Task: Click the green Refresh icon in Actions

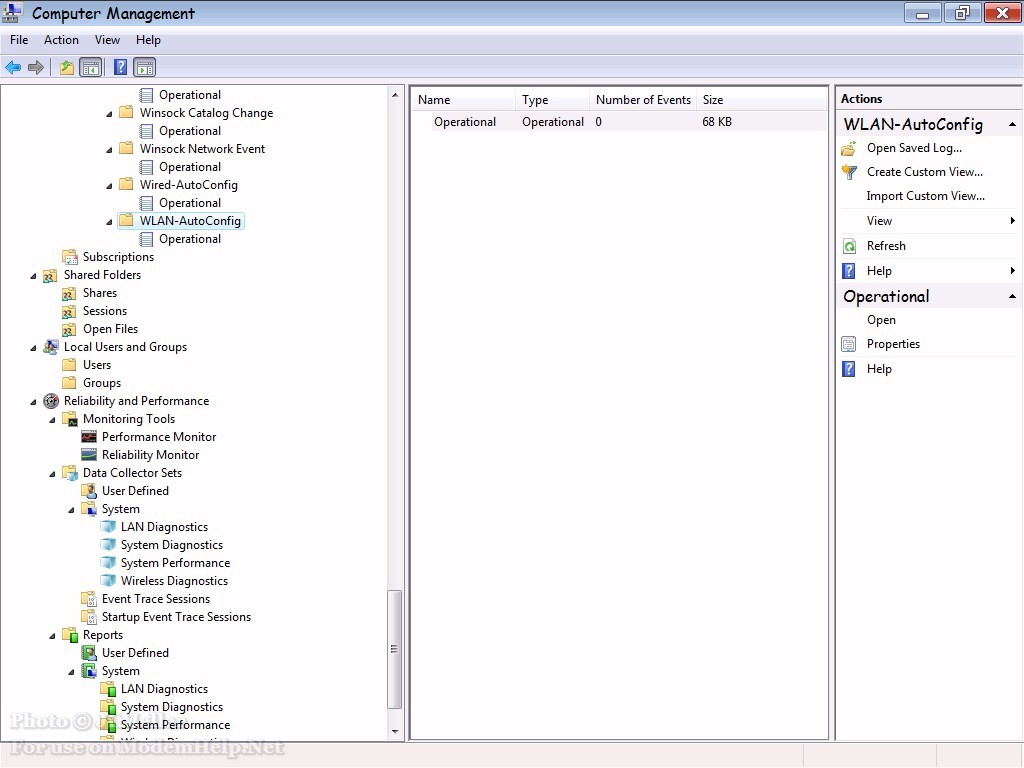Action: click(x=849, y=246)
